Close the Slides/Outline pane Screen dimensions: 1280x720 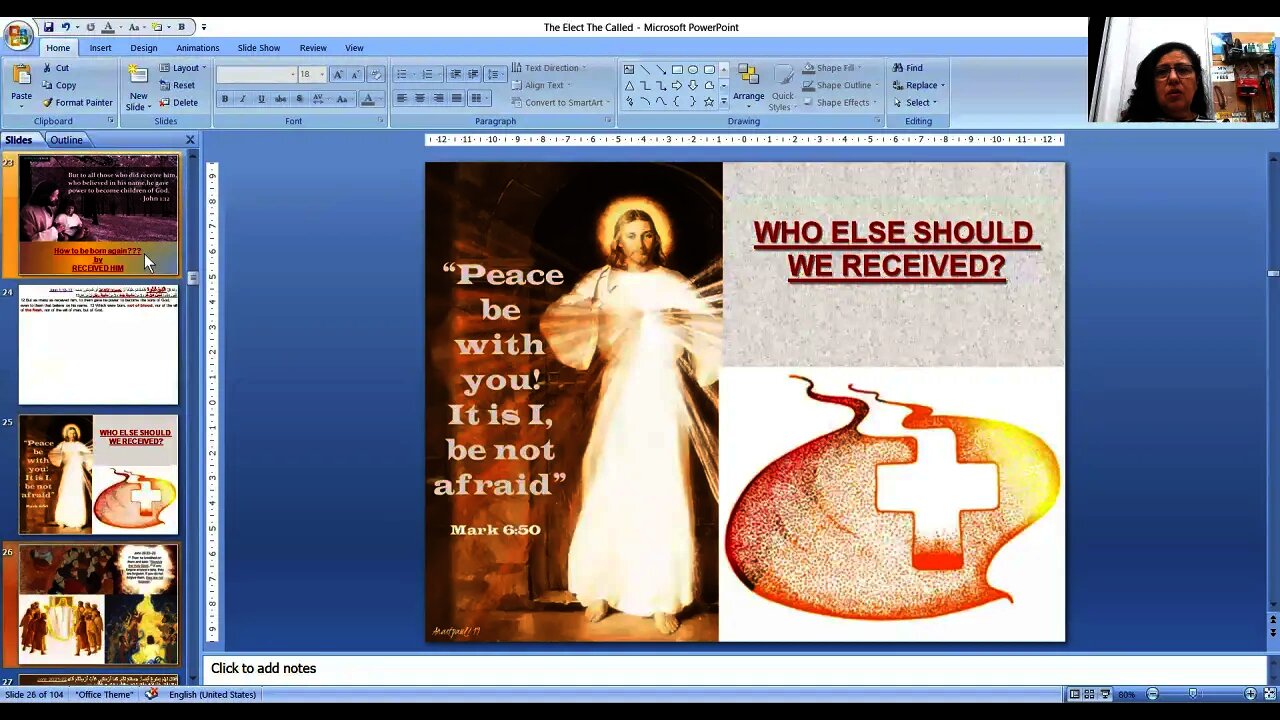pyautogui.click(x=190, y=140)
